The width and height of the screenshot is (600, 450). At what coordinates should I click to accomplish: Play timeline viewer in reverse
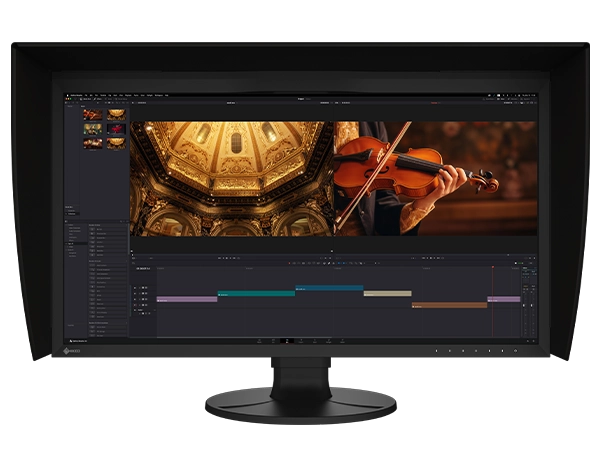click(x=427, y=258)
